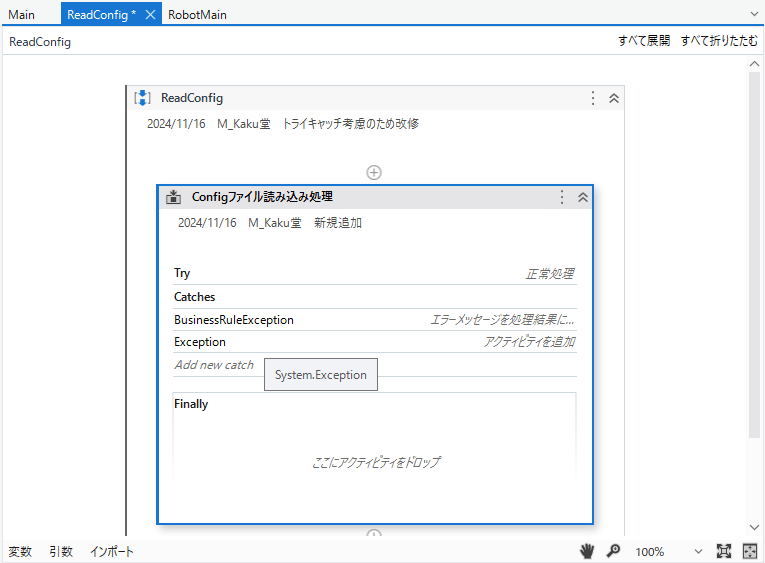Open the tab list dropdown arrow

click(x=754, y=14)
